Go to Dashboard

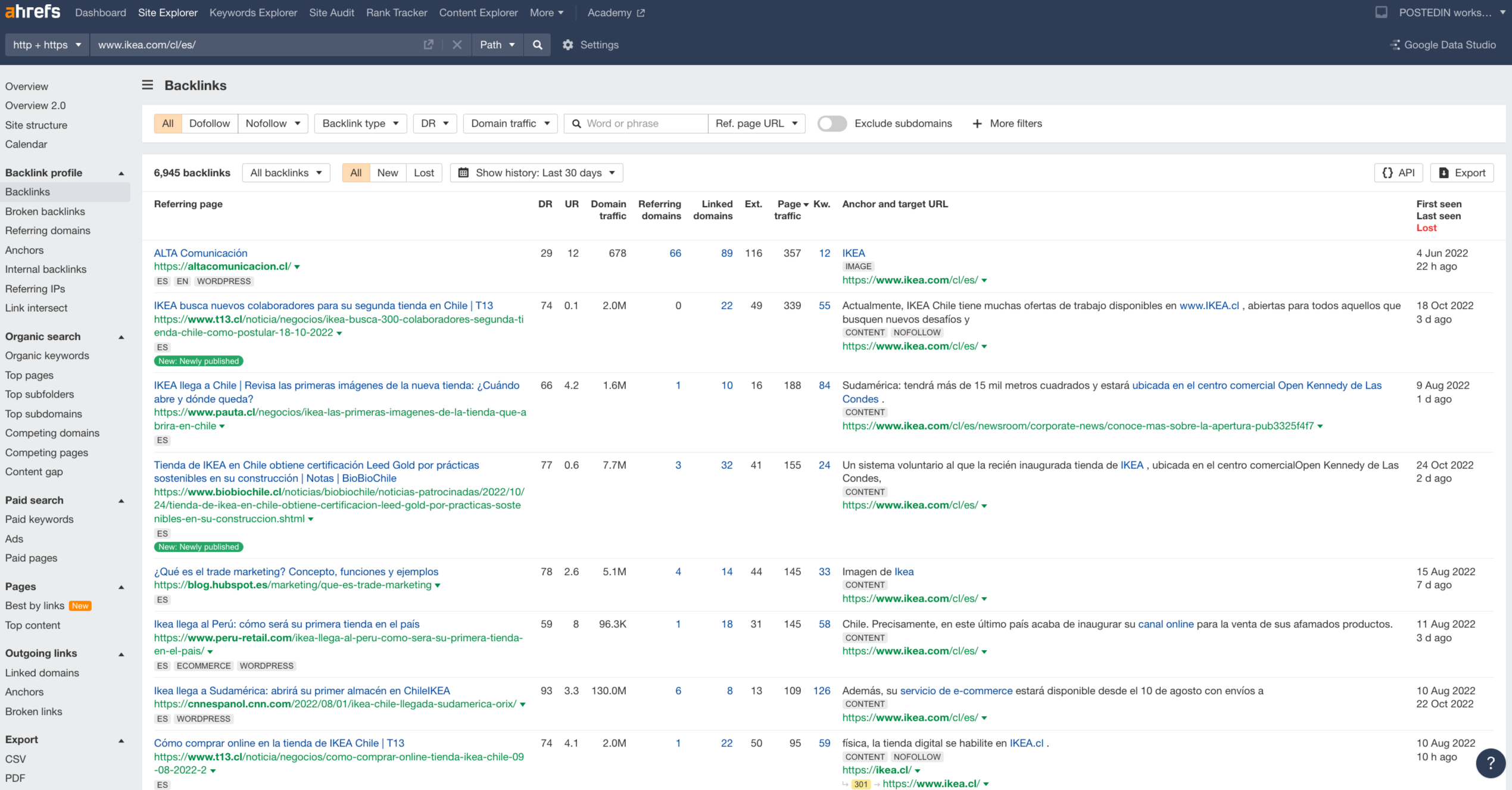click(100, 13)
